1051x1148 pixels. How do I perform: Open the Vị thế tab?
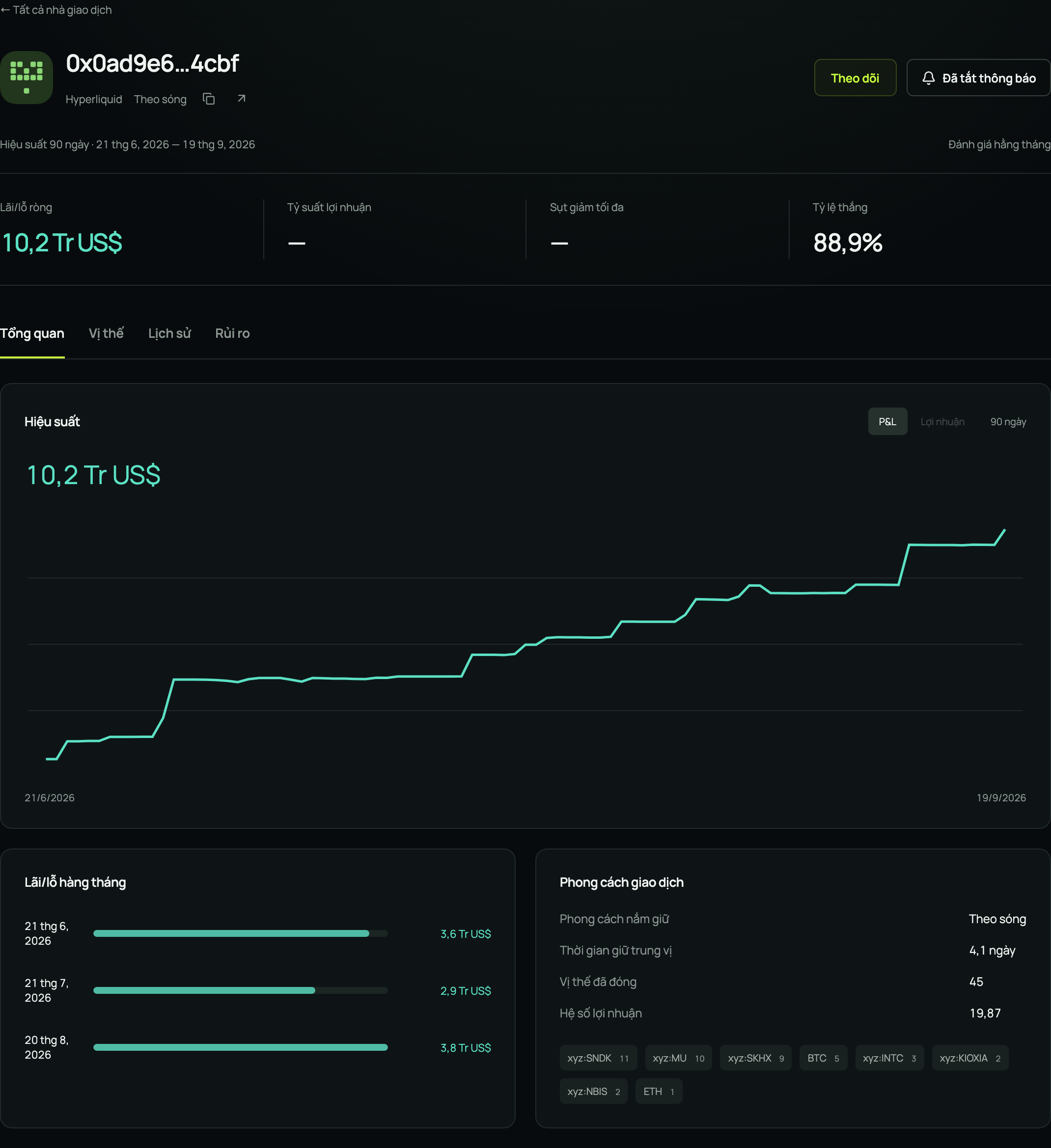click(106, 333)
